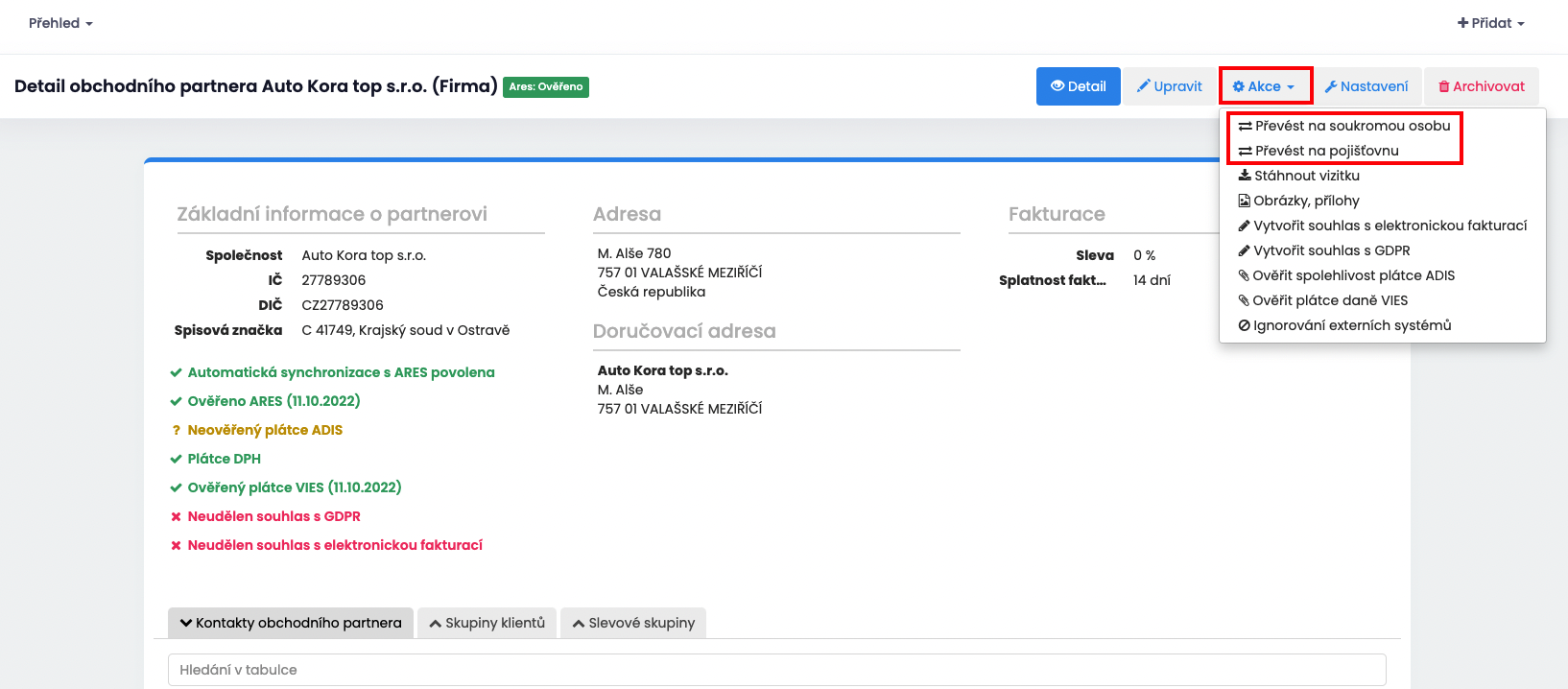Collapse Kontakty obchodního partnera tab
The height and width of the screenshot is (689, 1568).
(291, 623)
